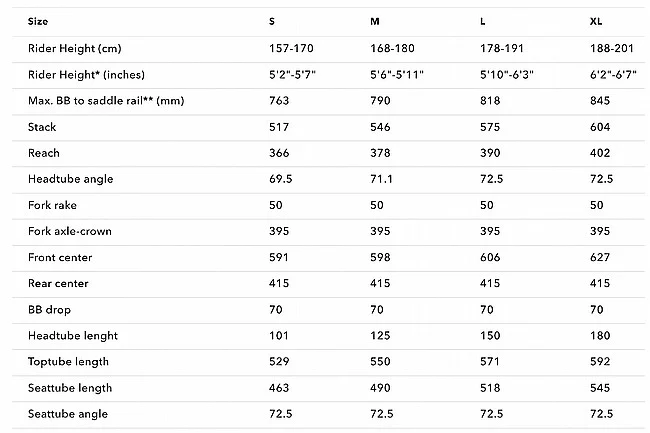Click the Headtube angle value 69.5
The image size is (650, 433).
280,179
